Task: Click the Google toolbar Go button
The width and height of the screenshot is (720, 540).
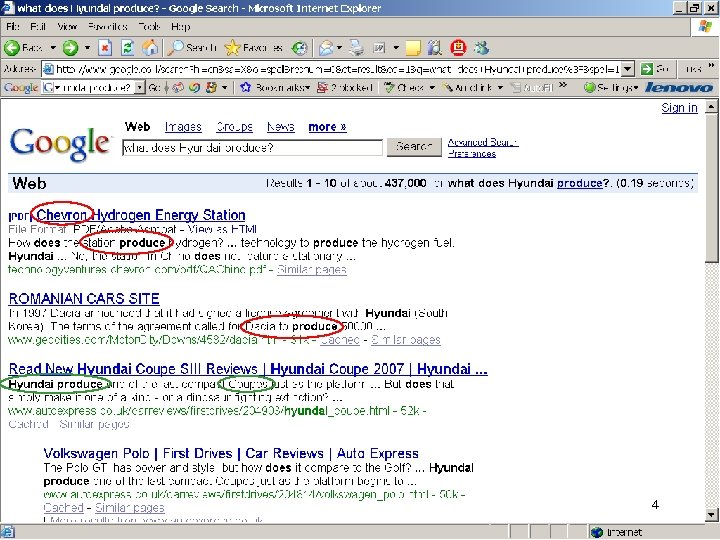Action: click(x=154, y=87)
